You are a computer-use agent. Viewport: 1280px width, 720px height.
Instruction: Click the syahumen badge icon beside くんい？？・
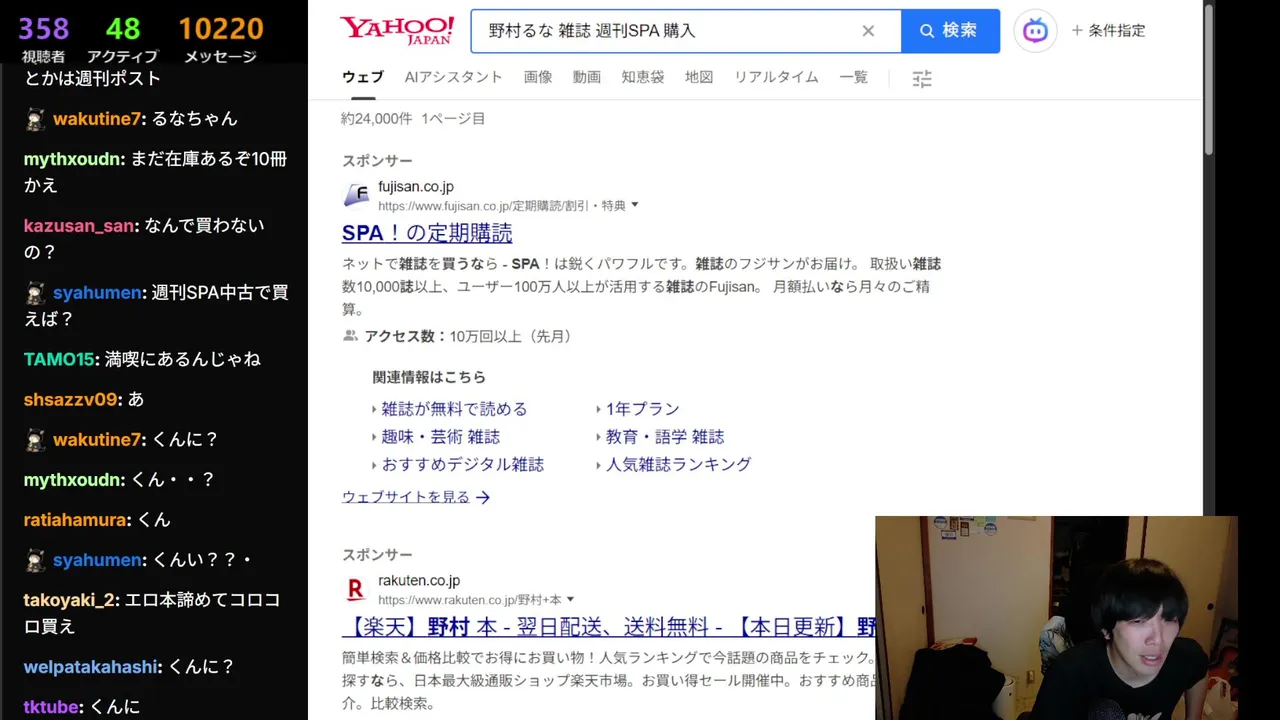[36, 560]
